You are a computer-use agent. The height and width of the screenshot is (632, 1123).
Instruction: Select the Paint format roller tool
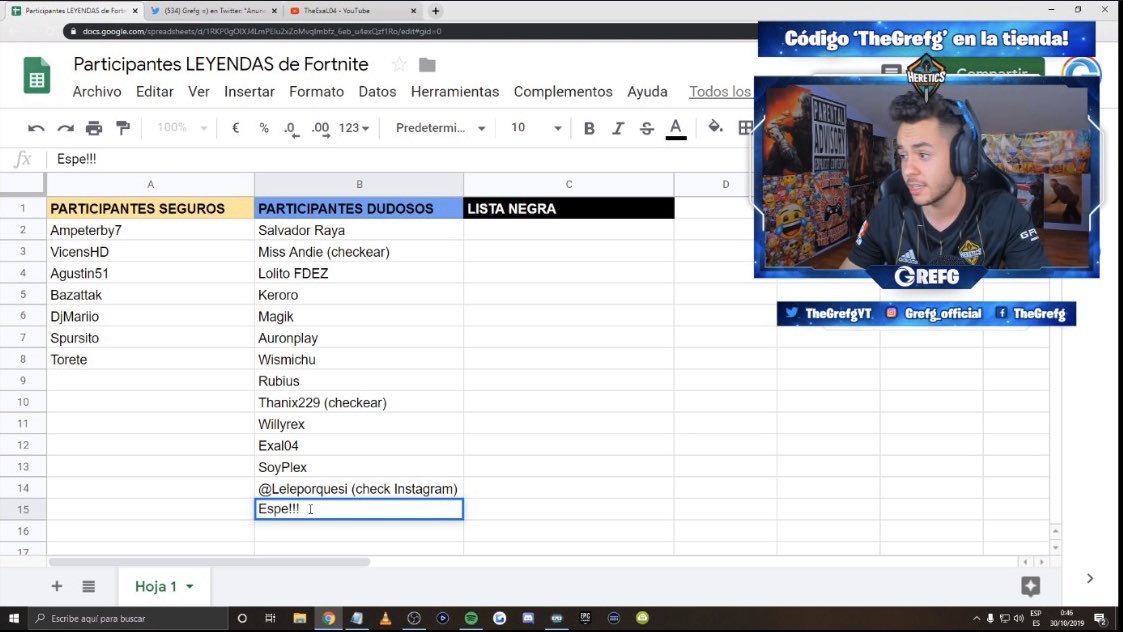tap(123, 128)
